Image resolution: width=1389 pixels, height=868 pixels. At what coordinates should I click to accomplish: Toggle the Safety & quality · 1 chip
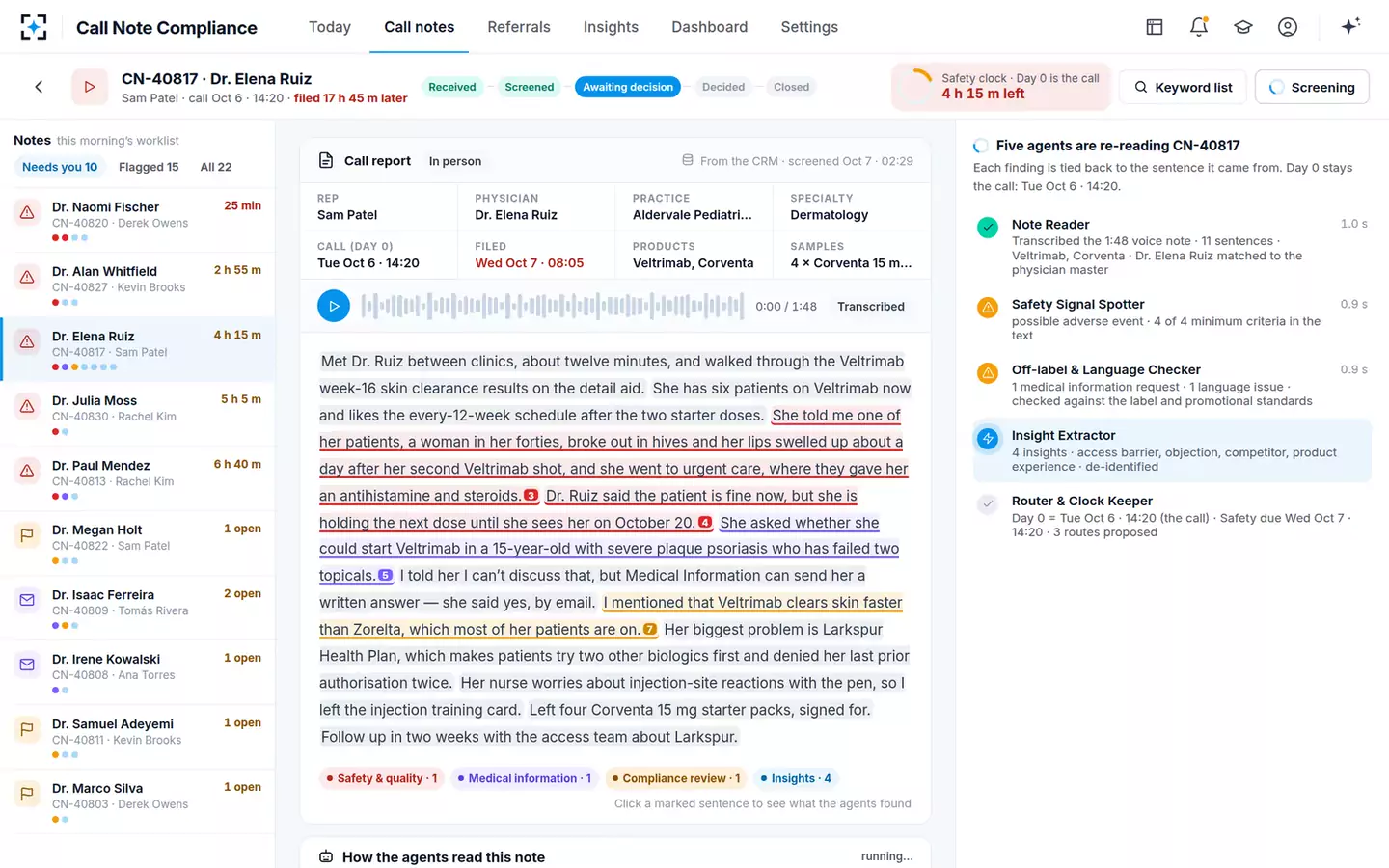coord(381,778)
